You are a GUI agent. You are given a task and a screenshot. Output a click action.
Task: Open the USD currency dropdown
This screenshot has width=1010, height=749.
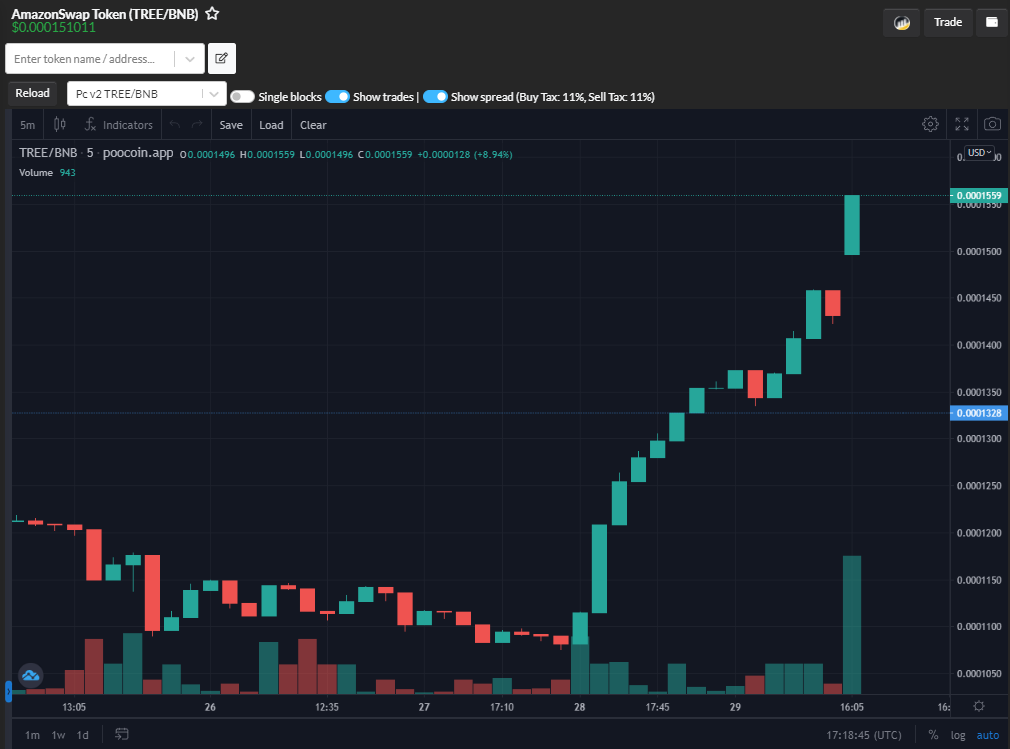pyautogui.click(x=979, y=153)
